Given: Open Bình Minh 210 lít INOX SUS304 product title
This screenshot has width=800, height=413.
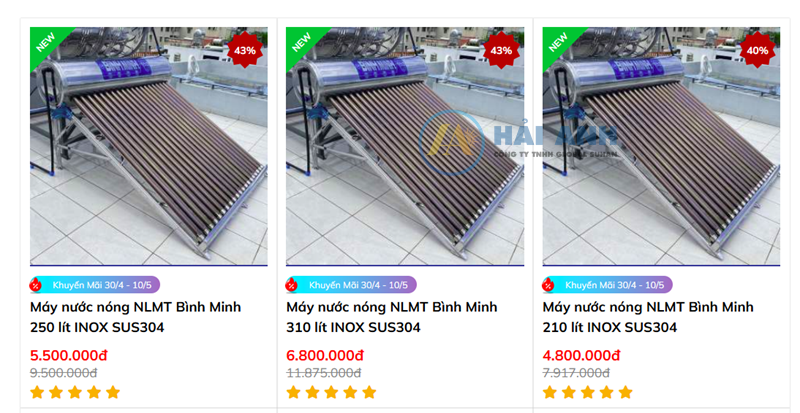Looking at the screenshot, I should (x=648, y=317).
